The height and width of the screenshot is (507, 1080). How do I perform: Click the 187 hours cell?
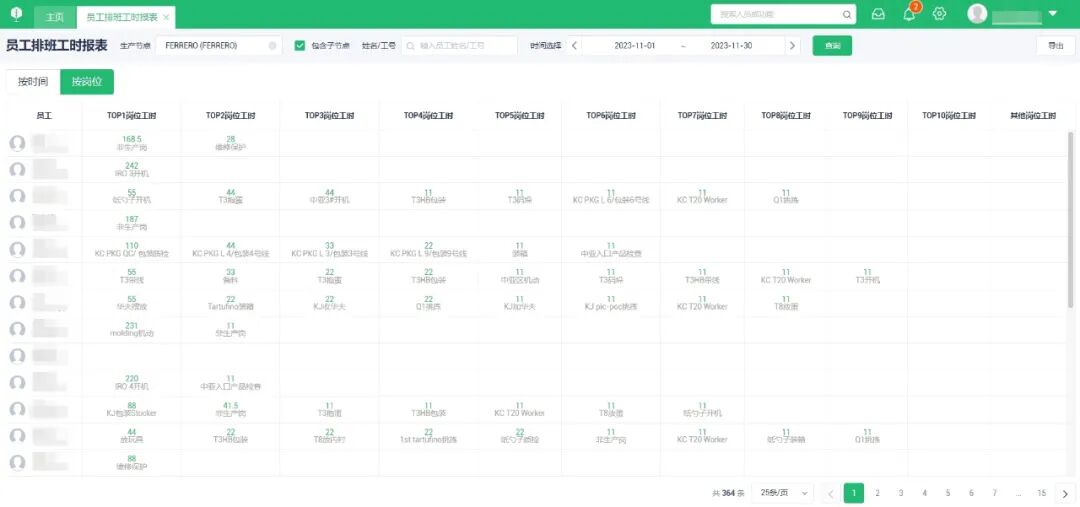pos(131,223)
